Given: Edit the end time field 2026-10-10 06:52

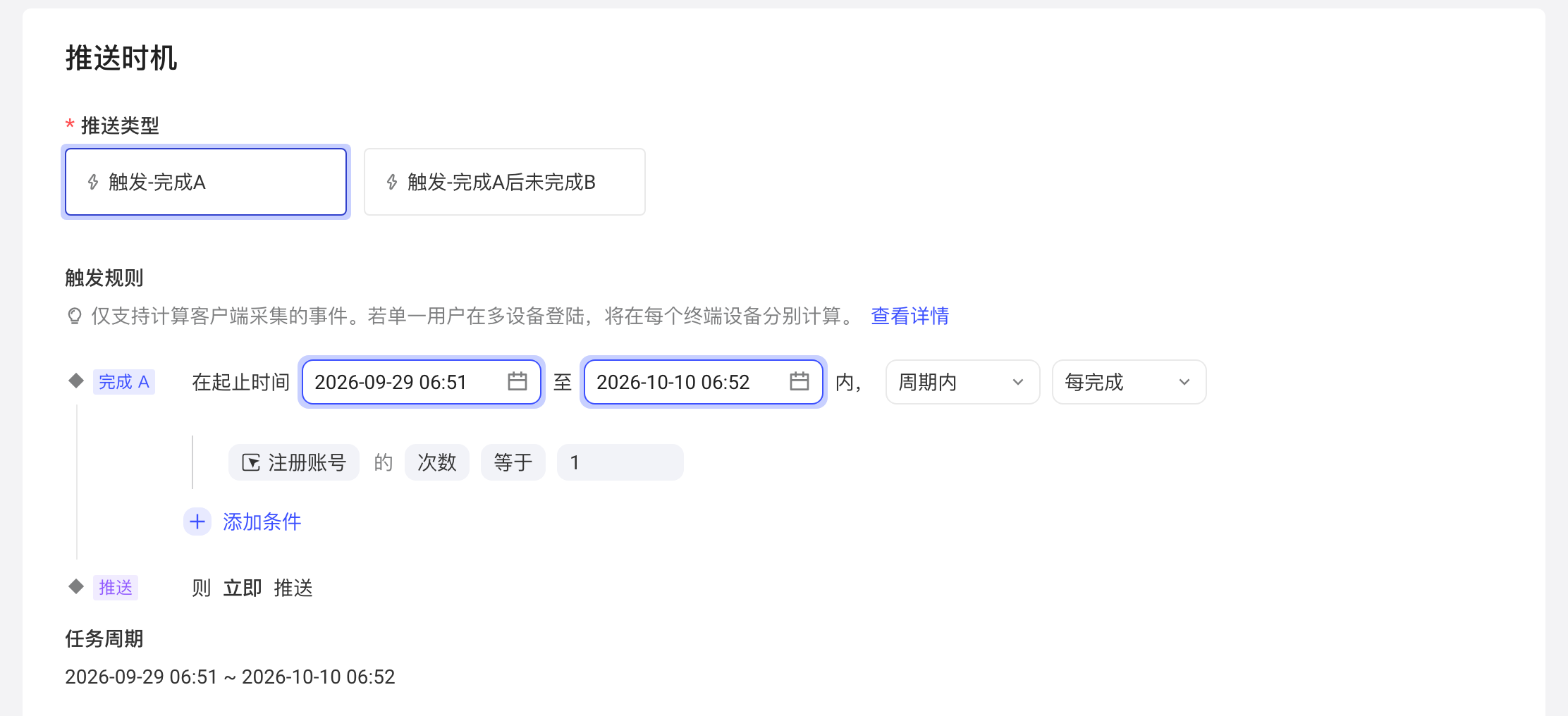Looking at the screenshot, I should [x=704, y=382].
